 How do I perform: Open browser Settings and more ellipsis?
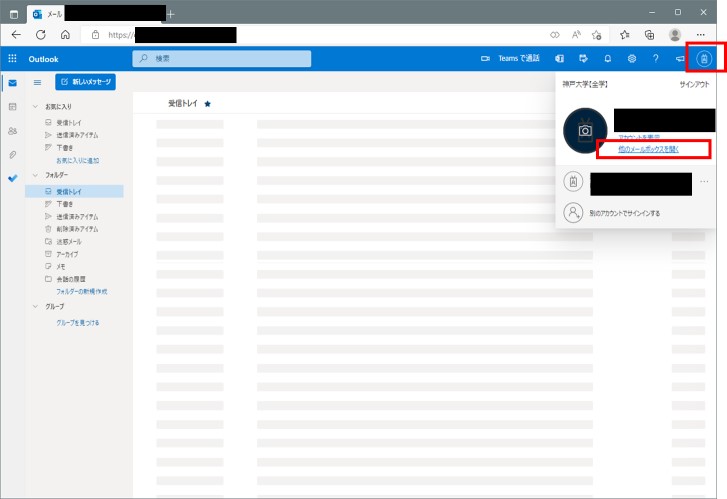pyautogui.click(x=701, y=35)
